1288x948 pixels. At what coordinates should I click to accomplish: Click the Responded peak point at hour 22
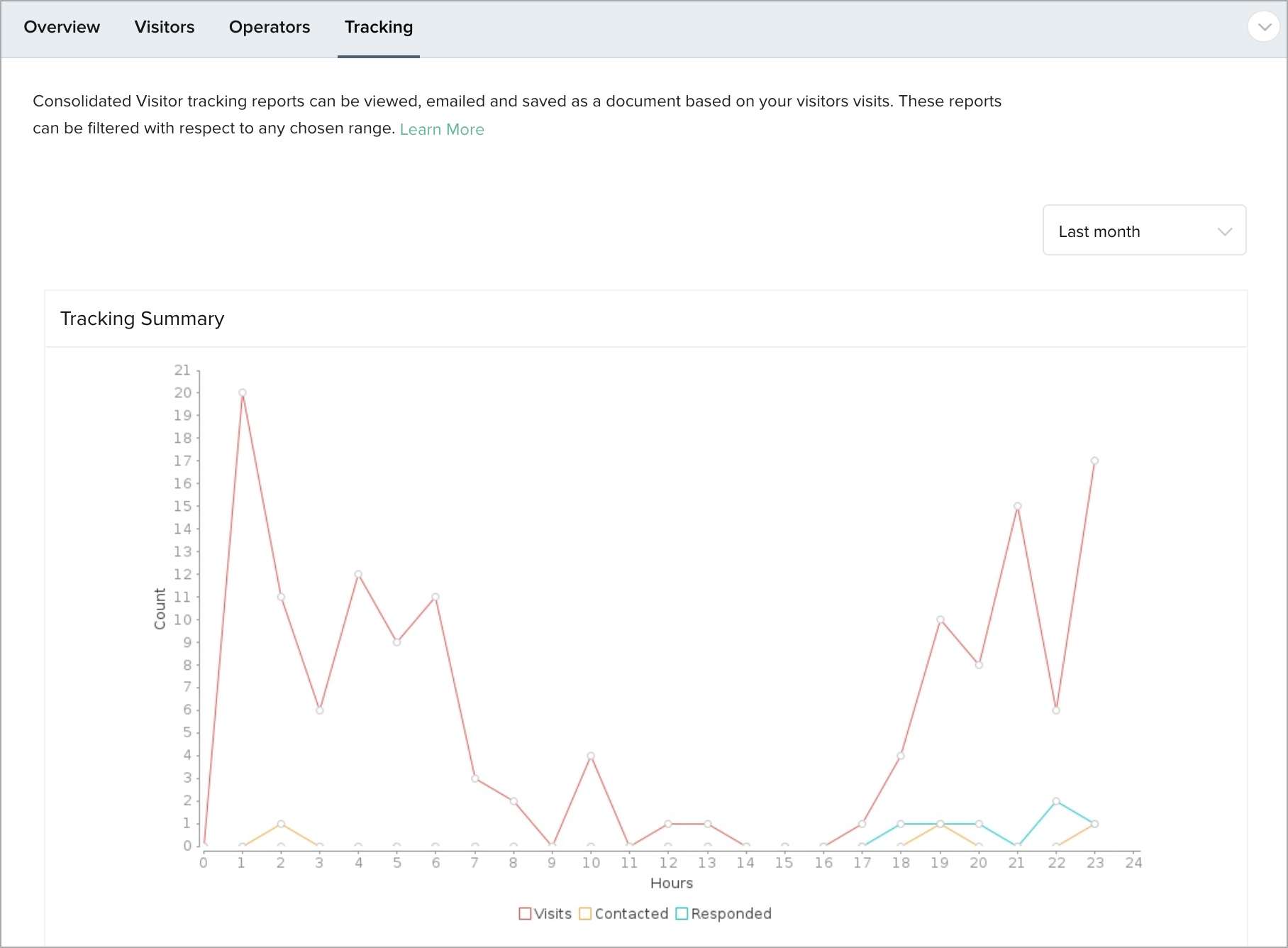[x=1056, y=801]
